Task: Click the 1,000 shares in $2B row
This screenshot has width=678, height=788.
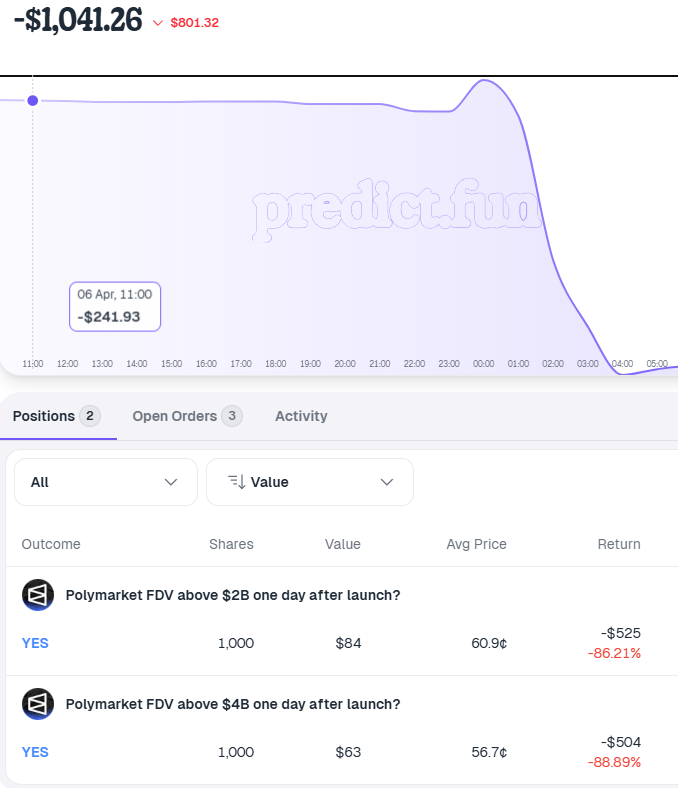Action: pyautogui.click(x=236, y=643)
